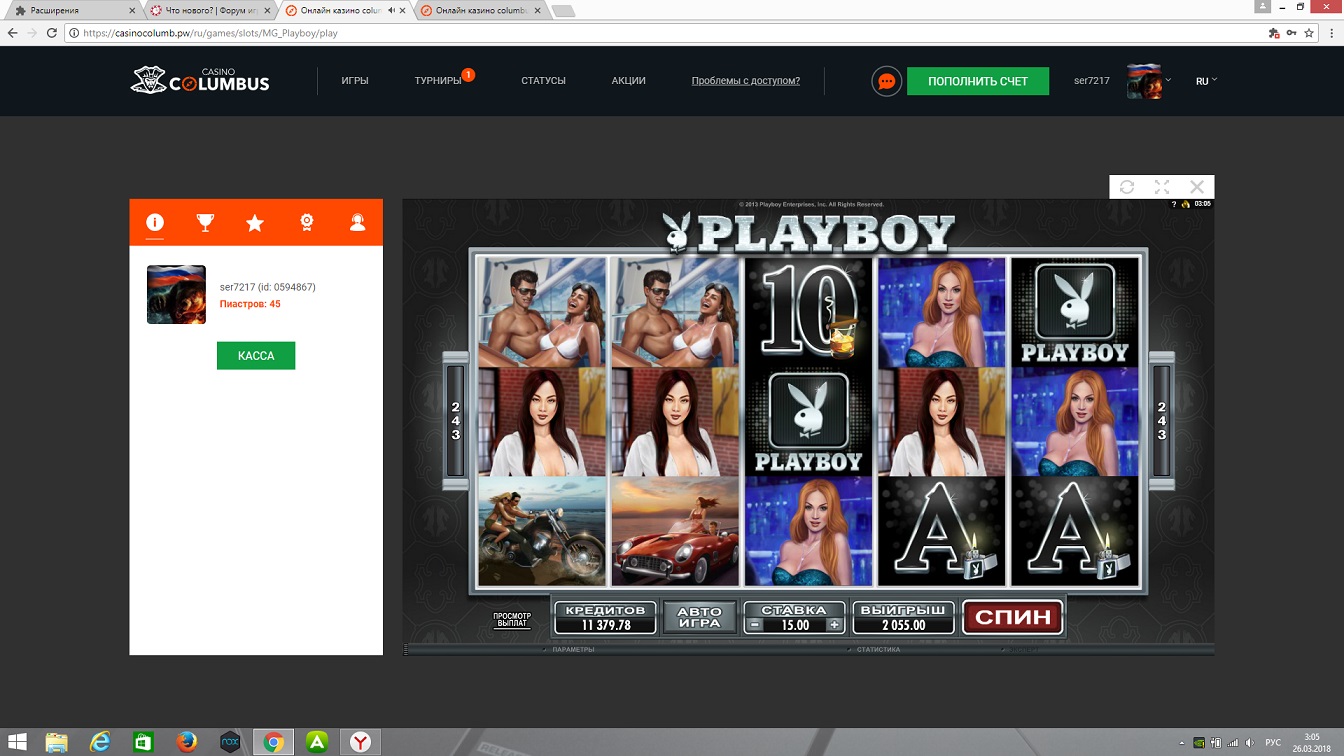
Task: Open the live chat support icon
Action: point(886,81)
